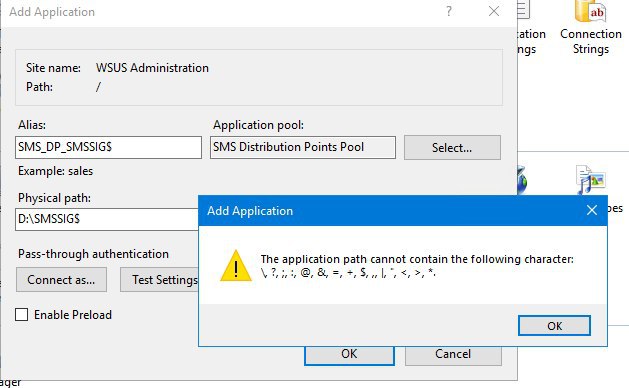The width and height of the screenshot is (629, 388).
Task: Click the Physical path field with D:\SMSSIG$
Action: tap(107, 219)
